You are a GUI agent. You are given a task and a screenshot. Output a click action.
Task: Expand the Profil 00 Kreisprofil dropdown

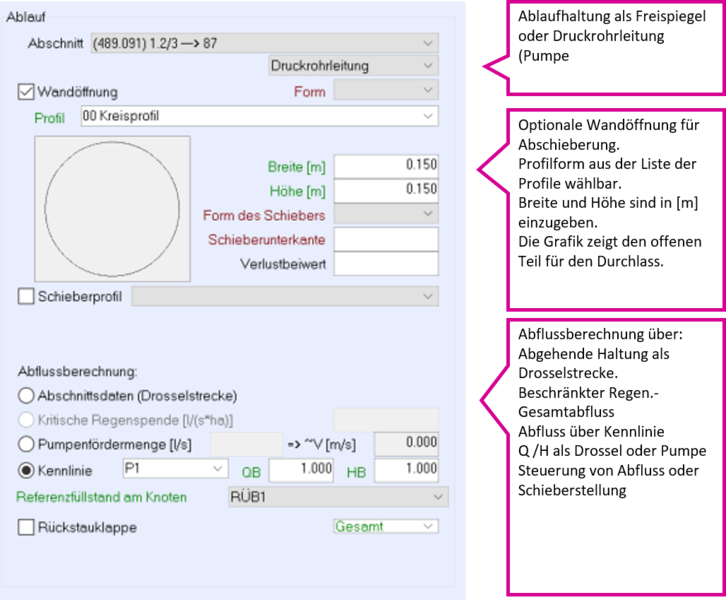[x=428, y=116]
